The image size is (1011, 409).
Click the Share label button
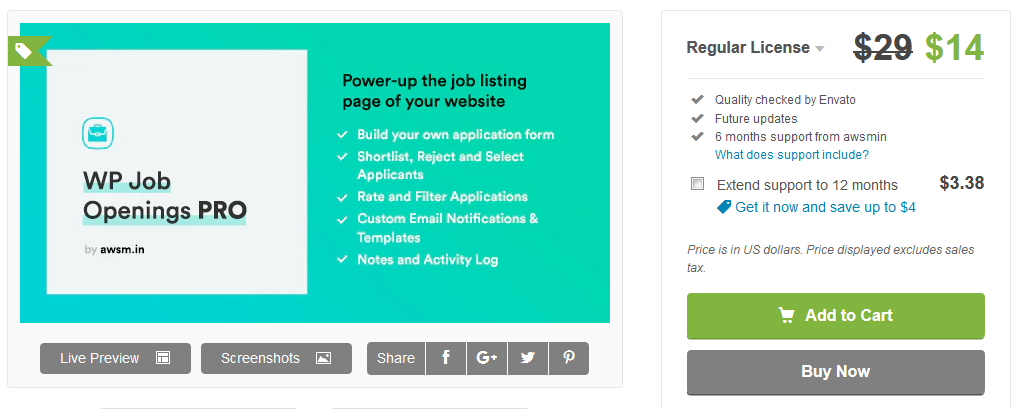click(x=396, y=358)
